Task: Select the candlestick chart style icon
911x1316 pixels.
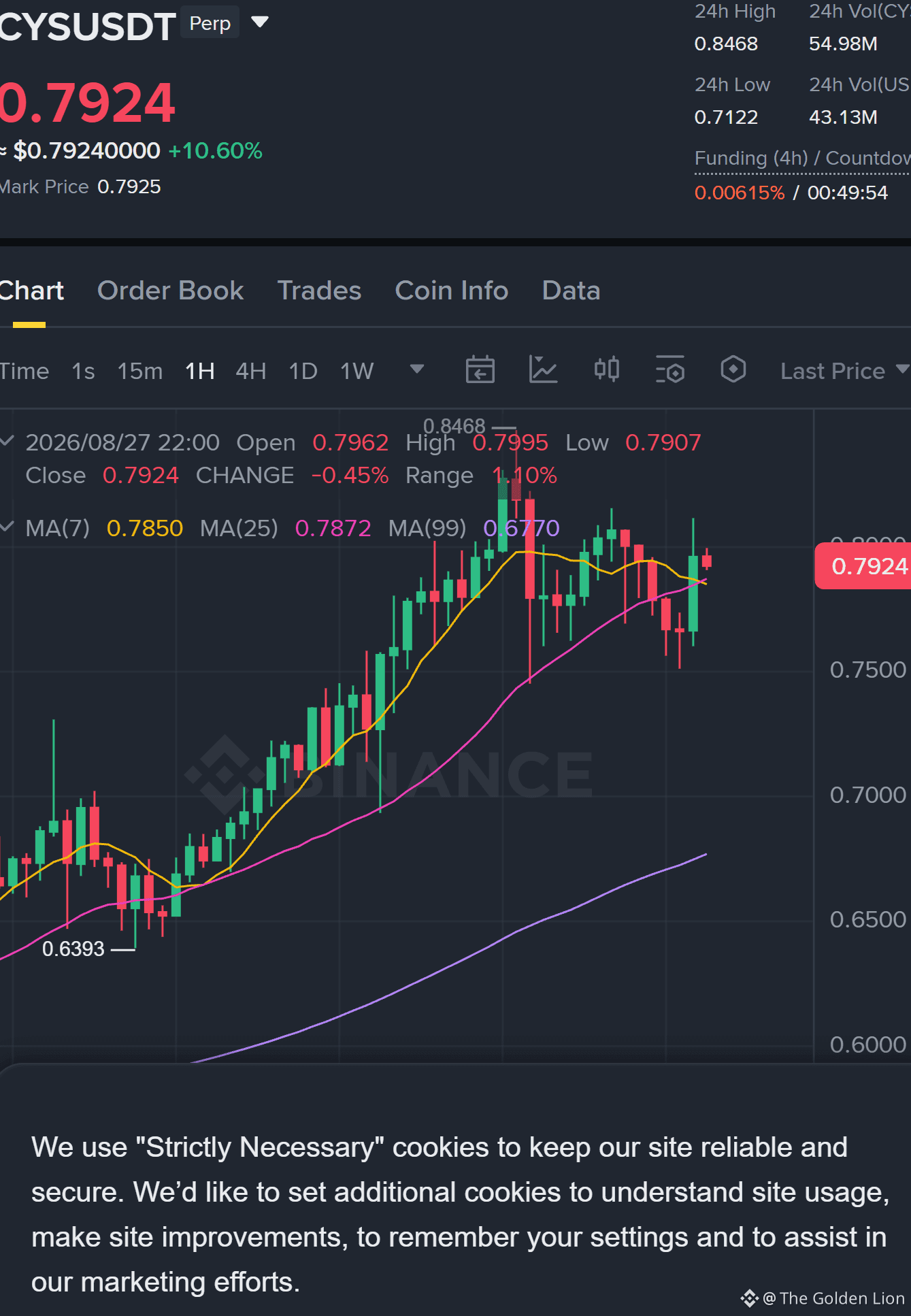Action: [x=606, y=369]
